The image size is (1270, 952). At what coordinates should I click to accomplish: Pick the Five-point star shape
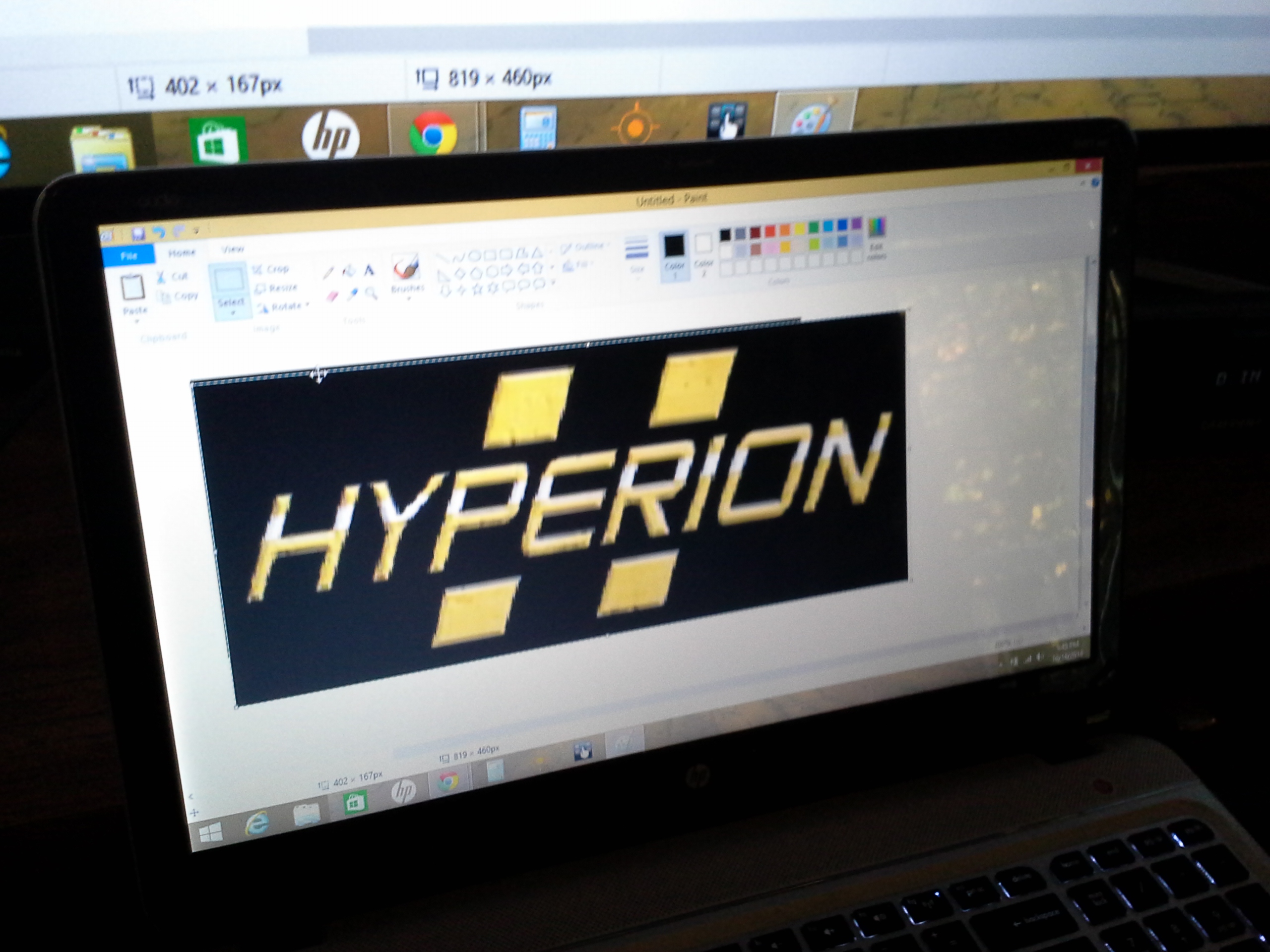[477, 290]
